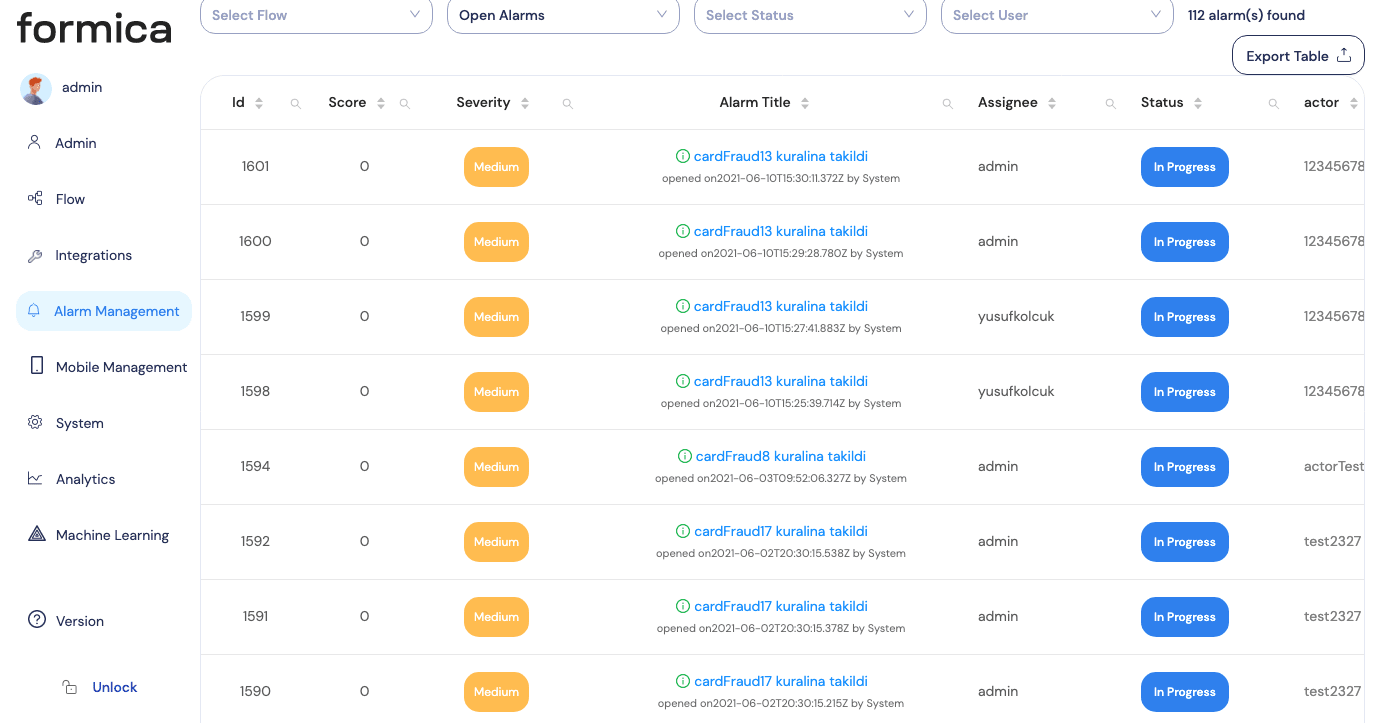
Task: Click the Integrations wrench icon
Action: tap(35, 256)
